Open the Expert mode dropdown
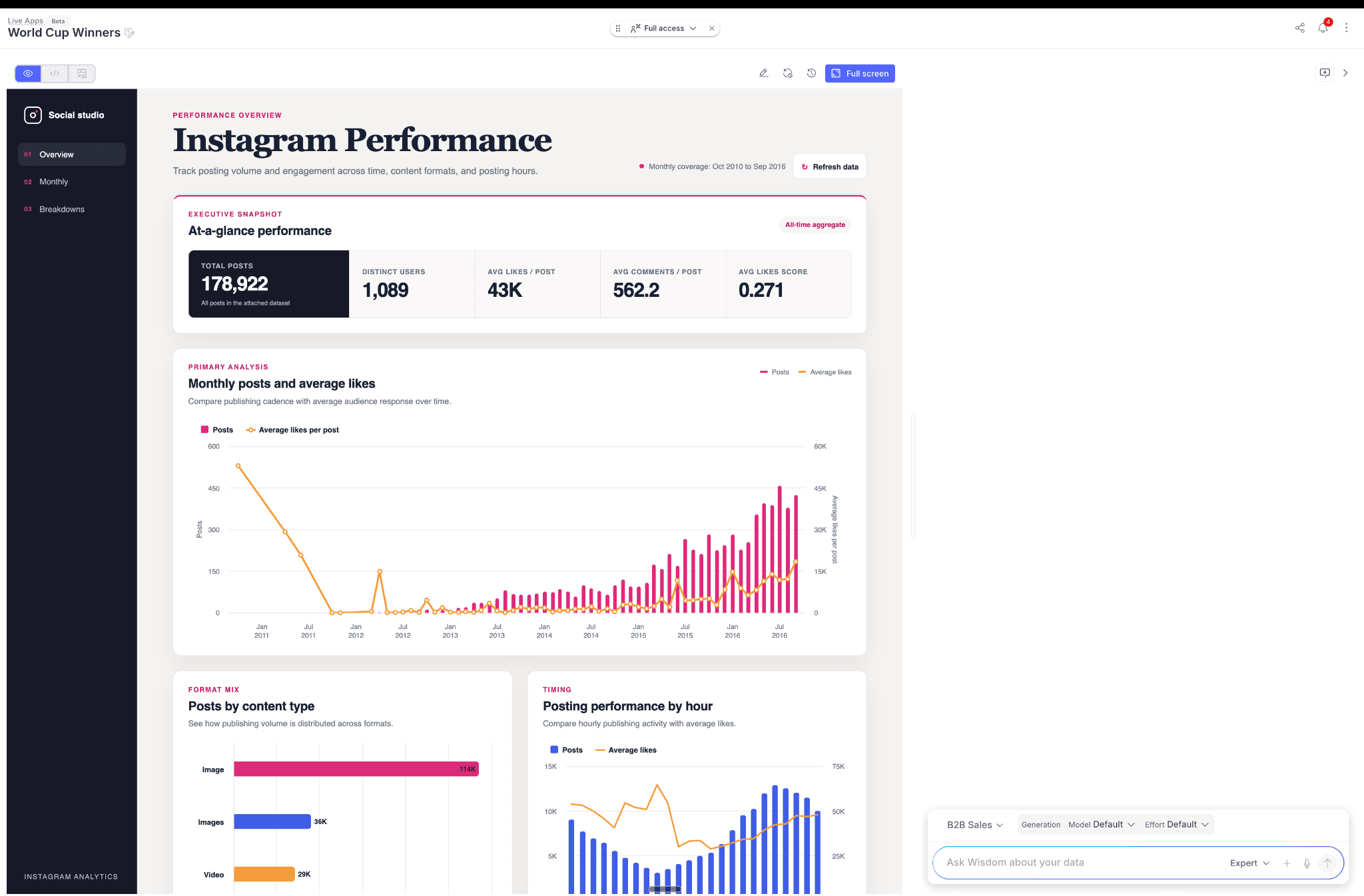The height and width of the screenshot is (896, 1364). pos(1249,863)
